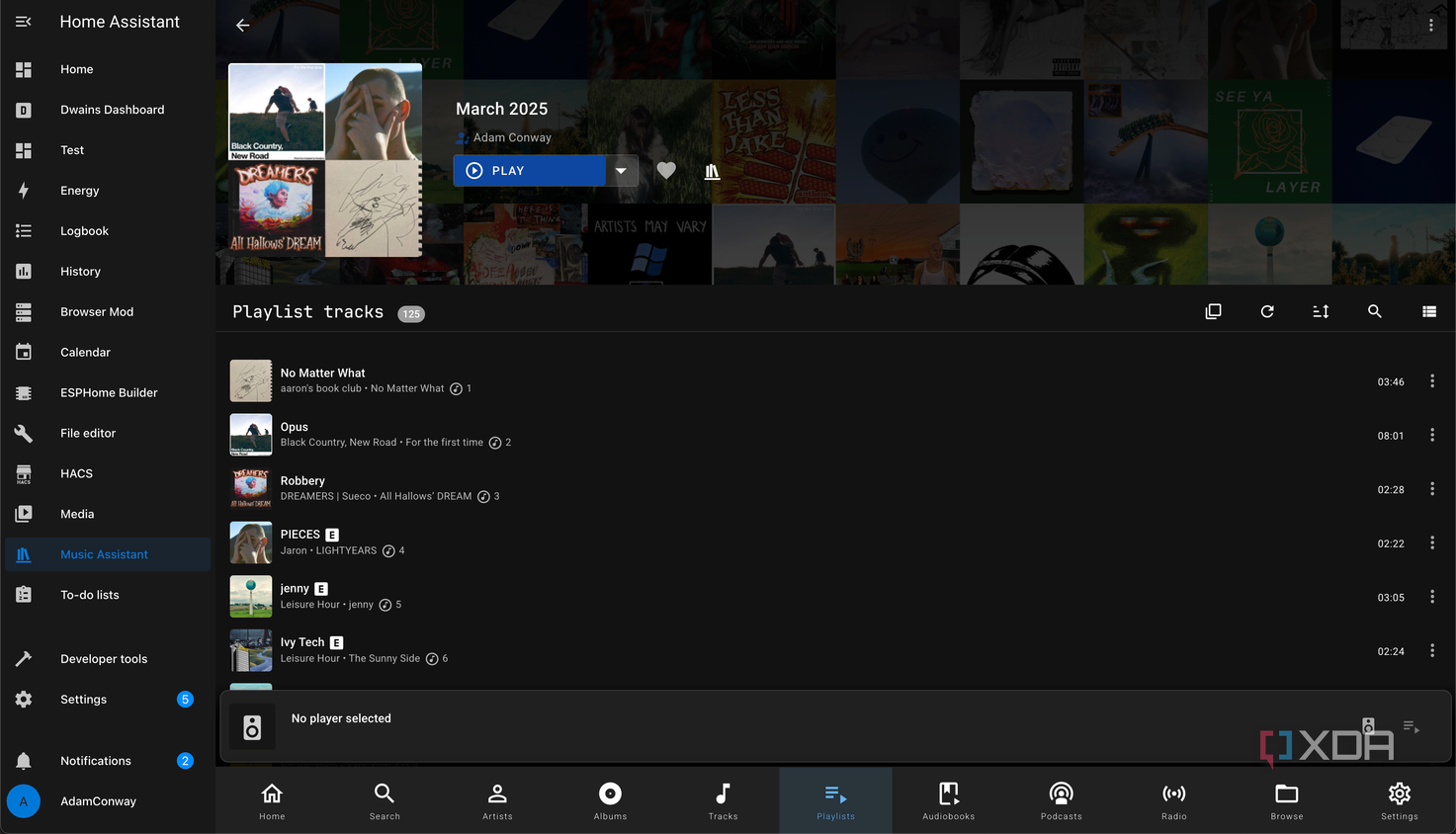Switch to Radio tab
Viewport: 1456px width, 834px height.
tap(1173, 800)
